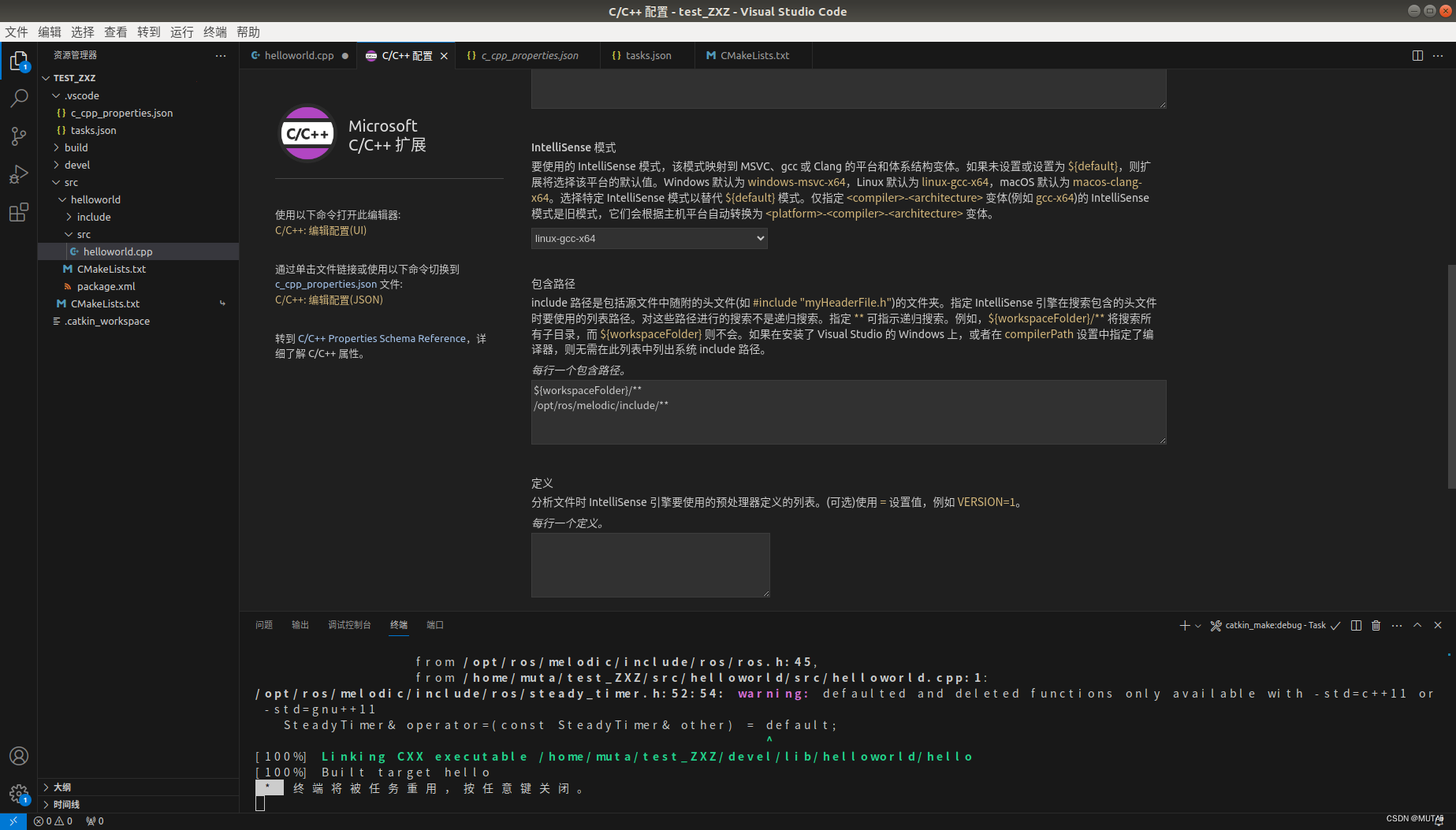Open the 终端 menu in menu bar
The width and height of the screenshot is (1456, 830).
coord(214,32)
